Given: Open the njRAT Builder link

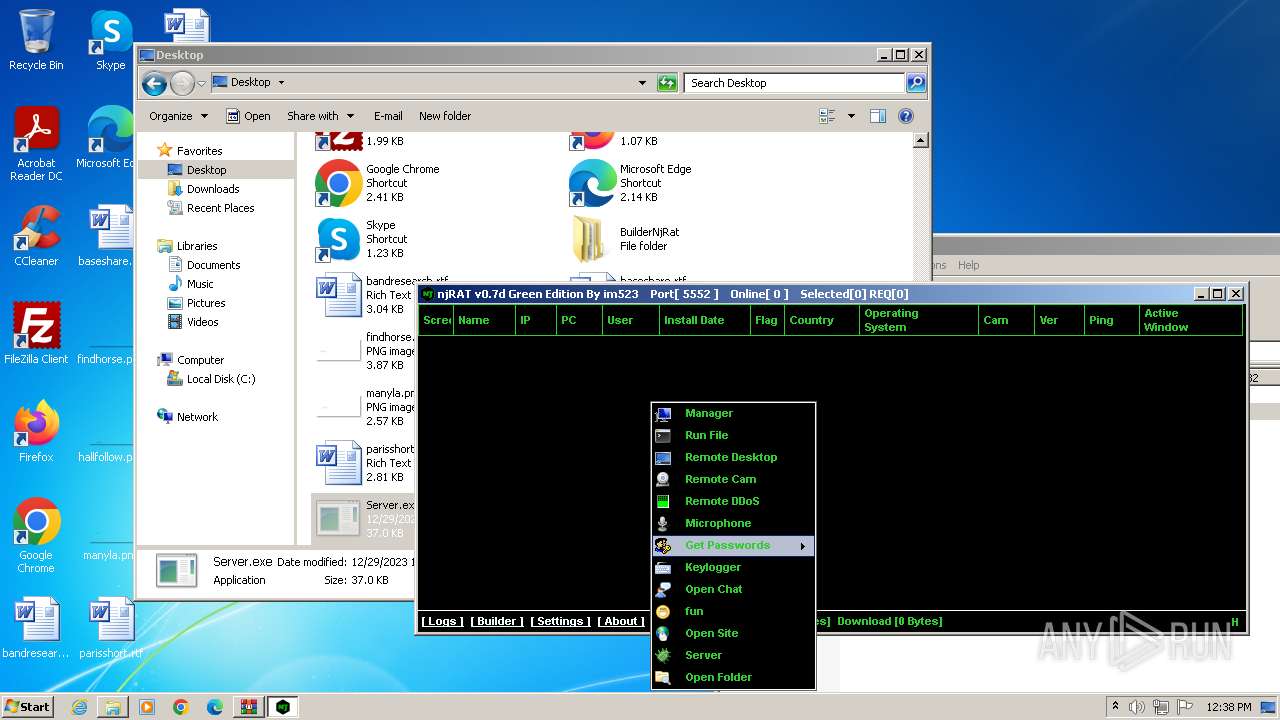Looking at the screenshot, I should [497, 621].
